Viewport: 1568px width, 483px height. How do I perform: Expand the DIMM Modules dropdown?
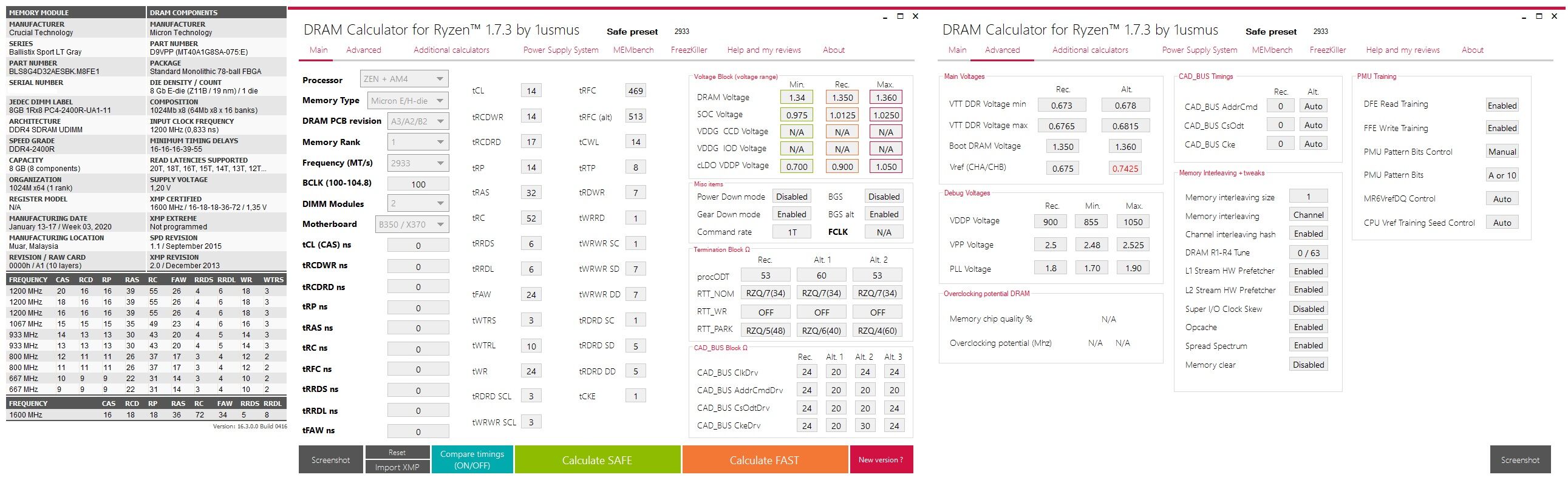[418, 203]
